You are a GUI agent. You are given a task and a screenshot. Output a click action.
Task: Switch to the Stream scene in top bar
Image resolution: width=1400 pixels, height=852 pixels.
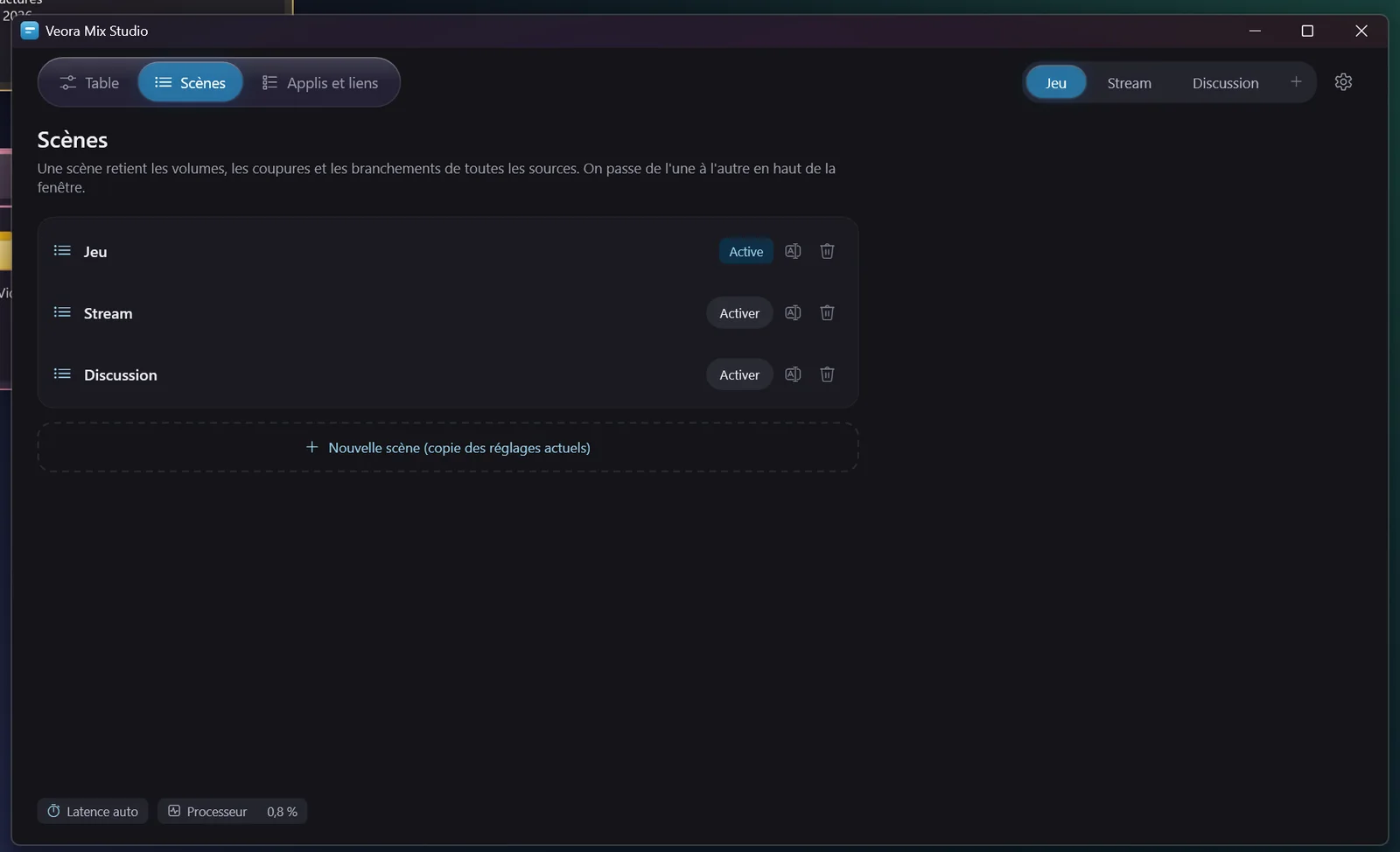point(1129,82)
